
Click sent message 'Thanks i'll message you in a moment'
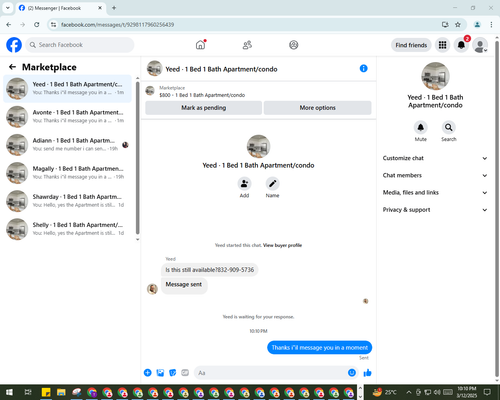click(x=319, y=347)
